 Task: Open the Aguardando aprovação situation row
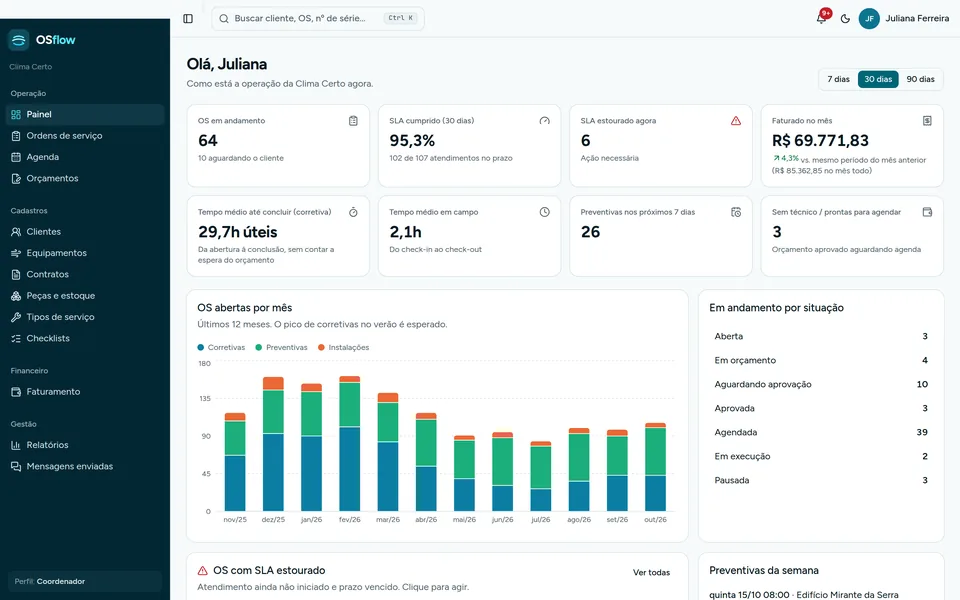(821, 384)
